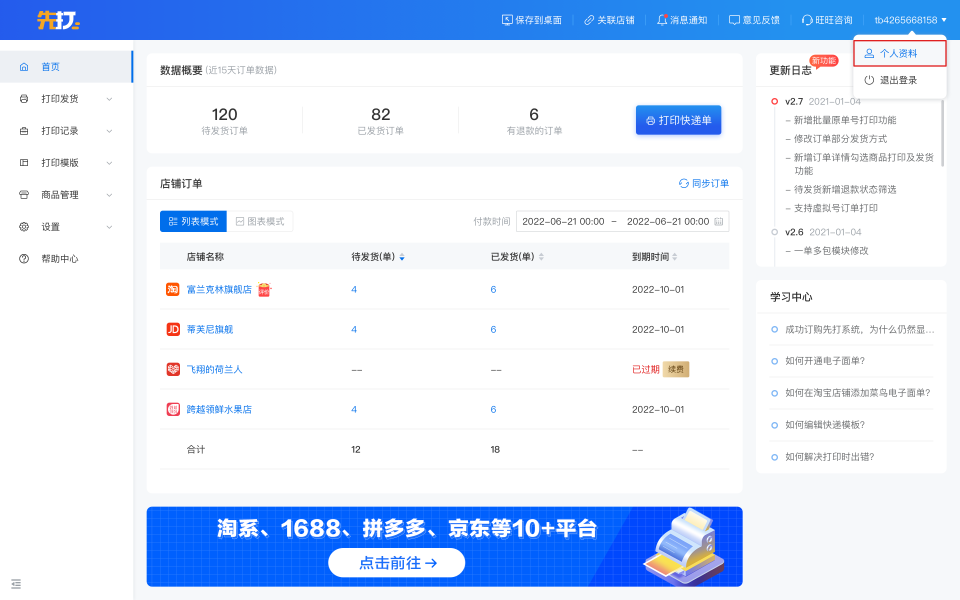
Task: Click the headset icon for 旺旺咨询
Action: pyautogui.click(x=807, y=20)
